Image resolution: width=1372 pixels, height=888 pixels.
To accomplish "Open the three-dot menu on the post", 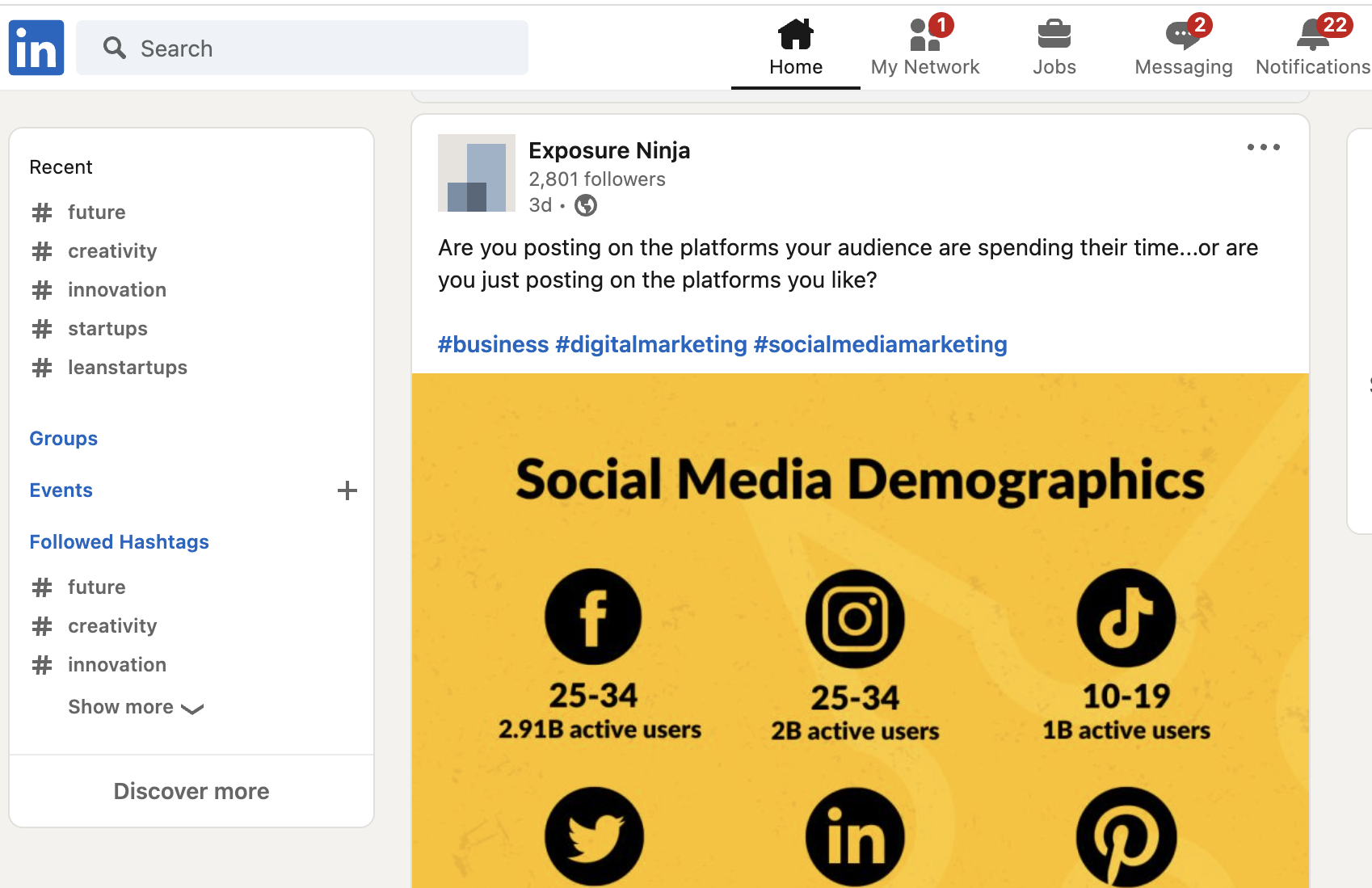I will coord(1263,147).
